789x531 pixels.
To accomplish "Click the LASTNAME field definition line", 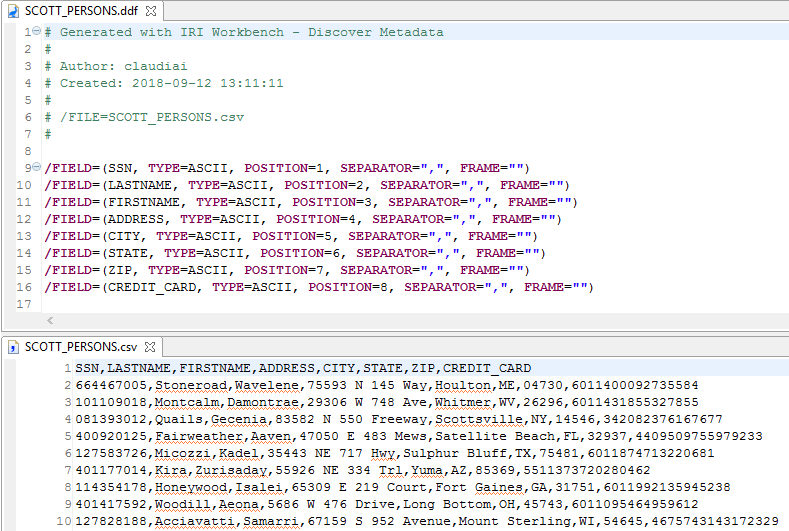I will (x=307, y=185).
